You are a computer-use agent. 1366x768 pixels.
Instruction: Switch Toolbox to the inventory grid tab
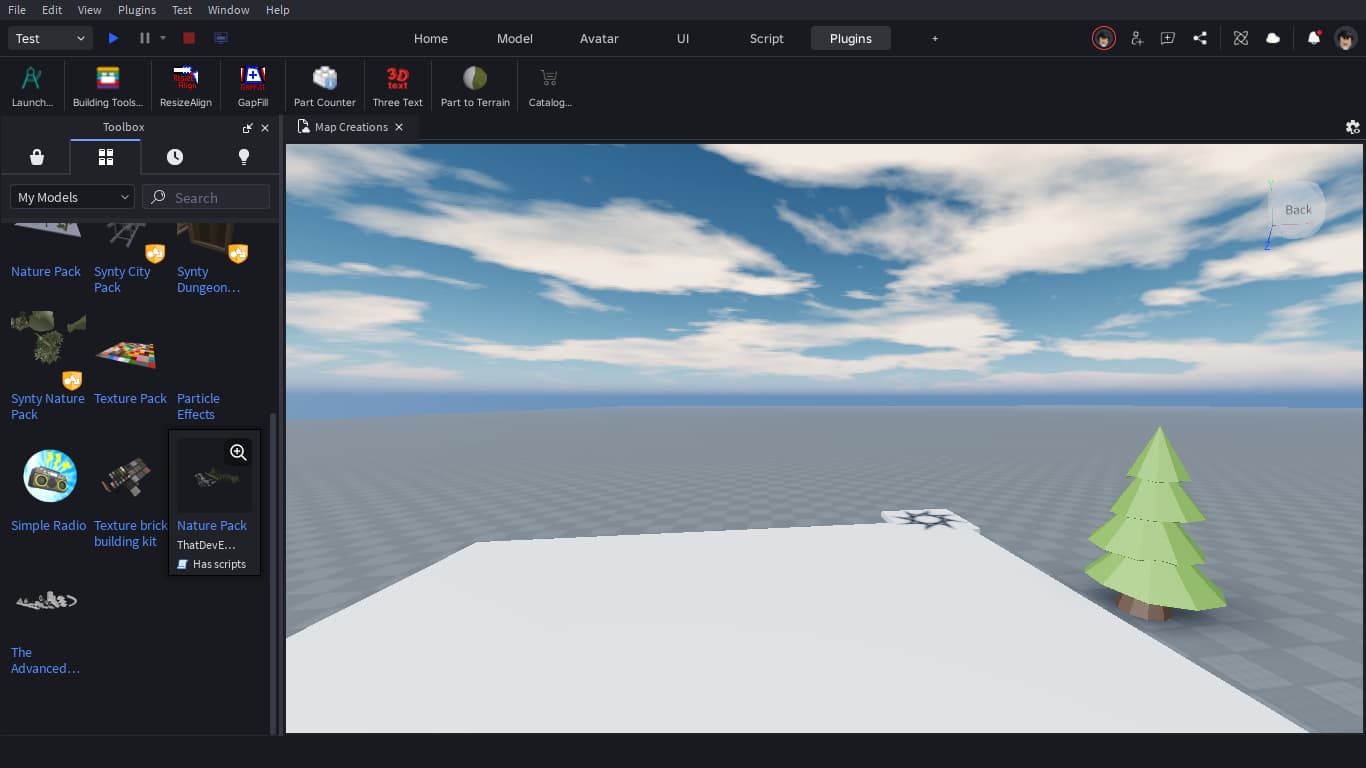pyautogui.click(x=106, y=157)
